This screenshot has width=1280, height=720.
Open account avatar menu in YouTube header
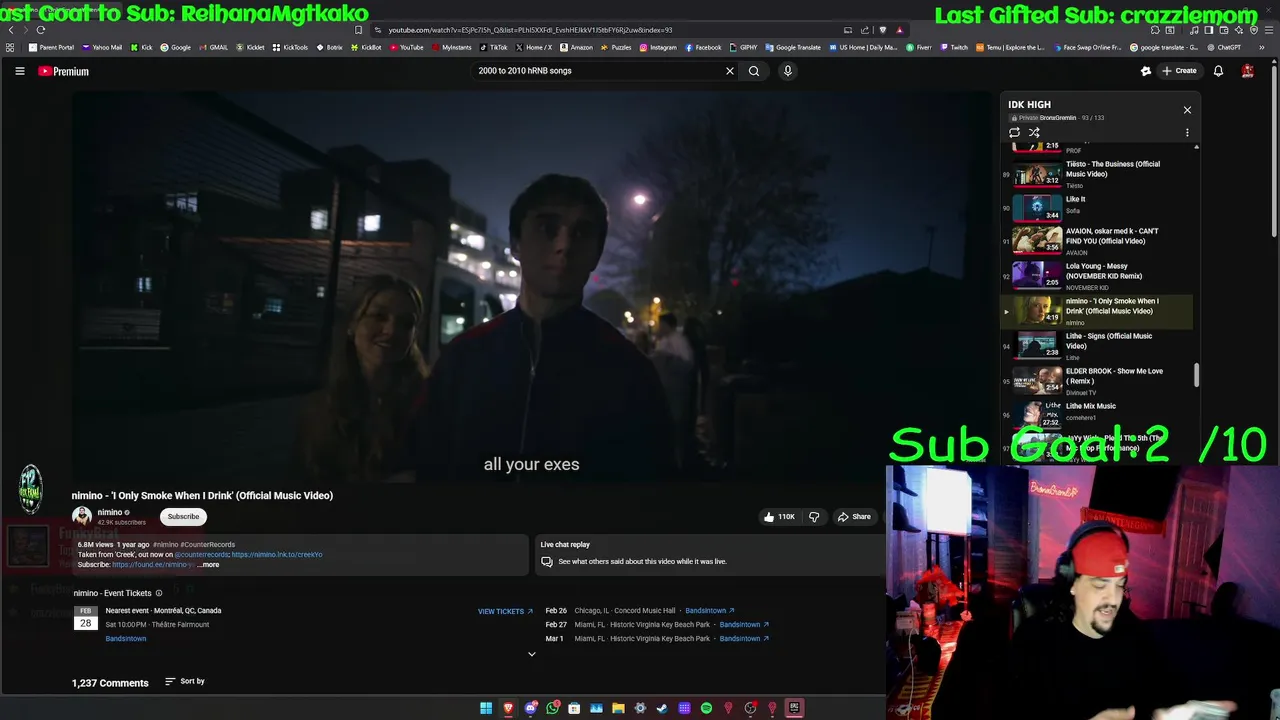pyautogui.click(x=1248, y=71)
